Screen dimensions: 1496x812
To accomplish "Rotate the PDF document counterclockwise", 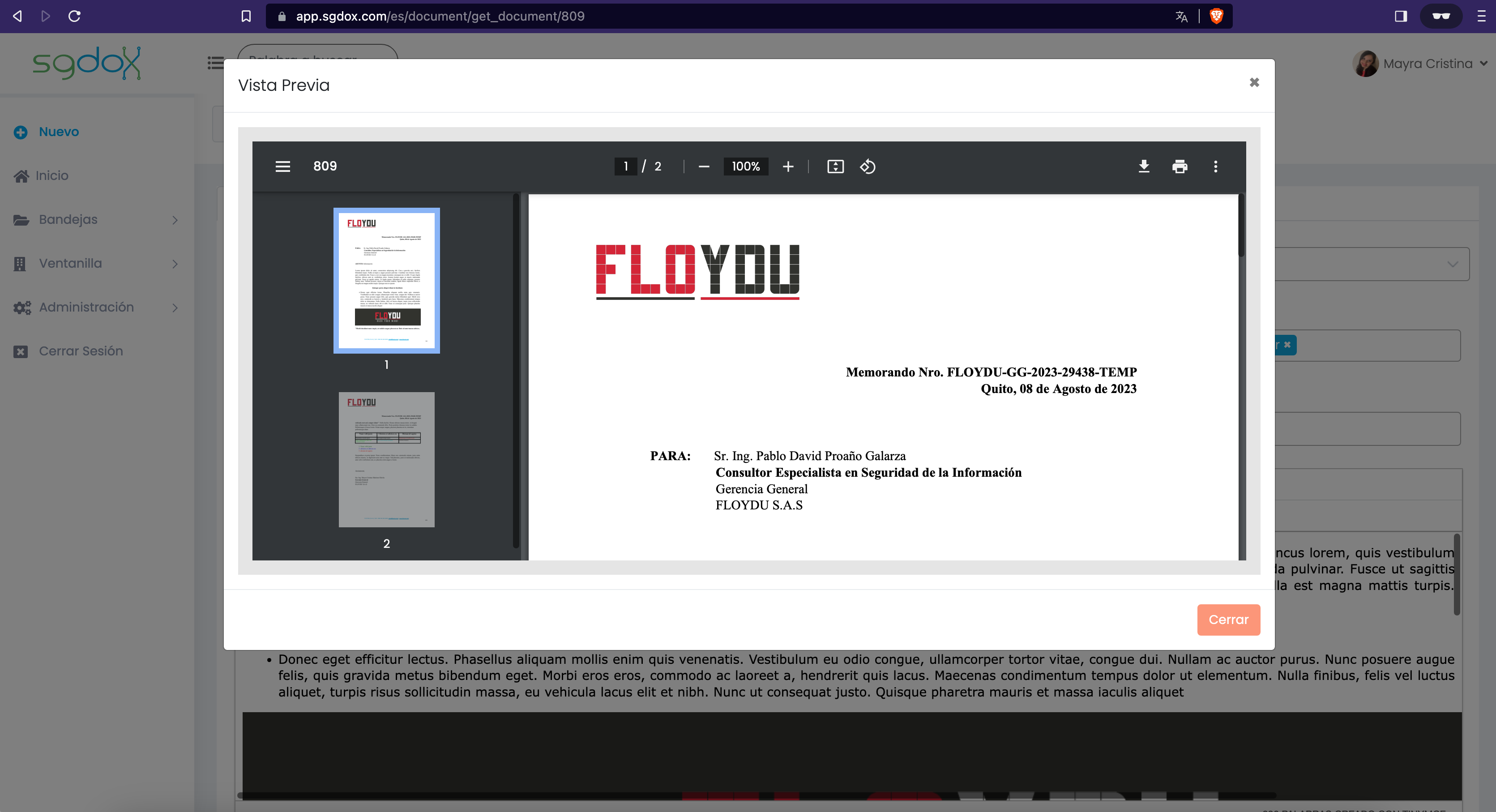I will (868, 167).
